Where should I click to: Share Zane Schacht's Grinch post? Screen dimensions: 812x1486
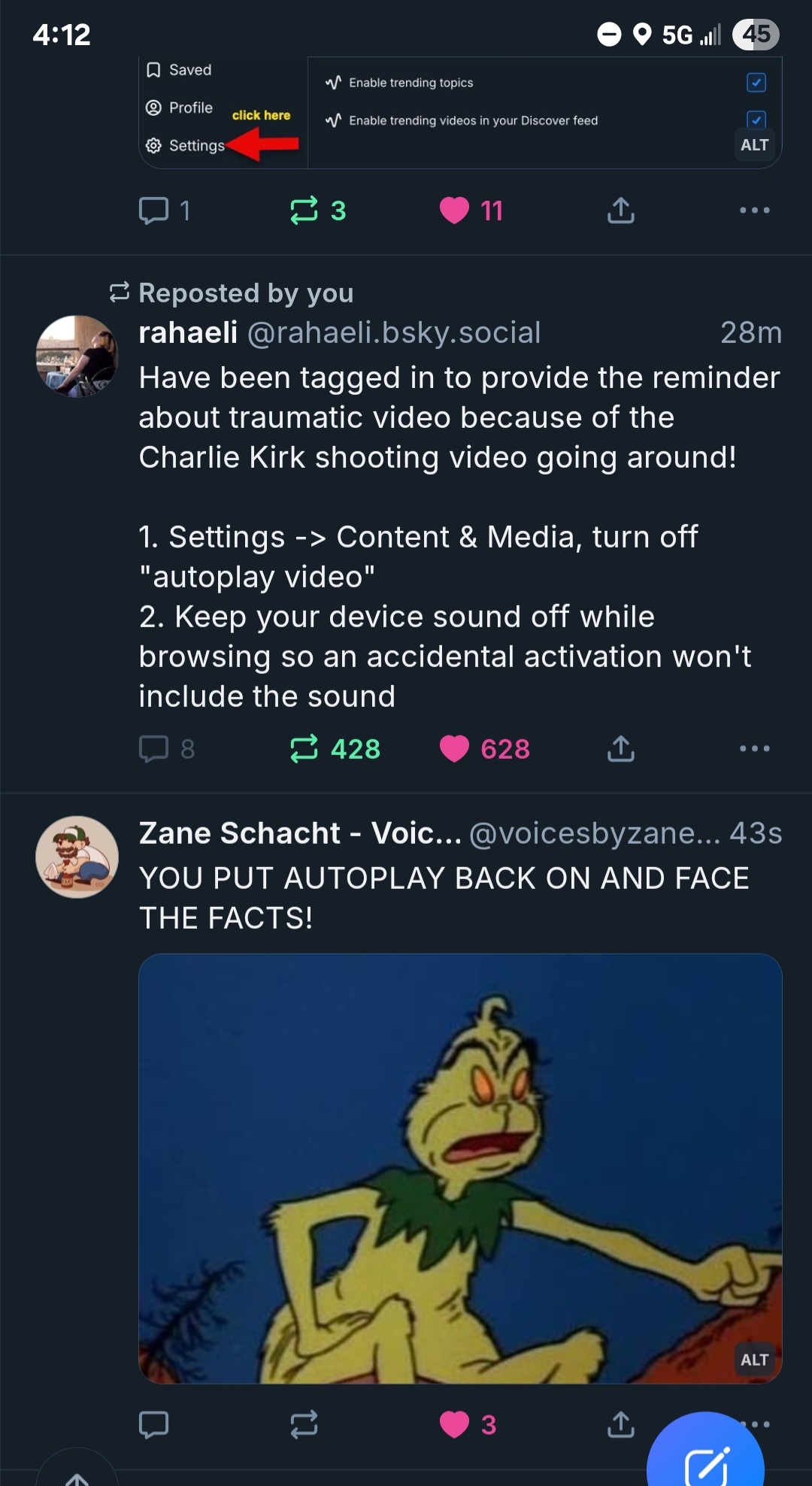[620, 1424]
